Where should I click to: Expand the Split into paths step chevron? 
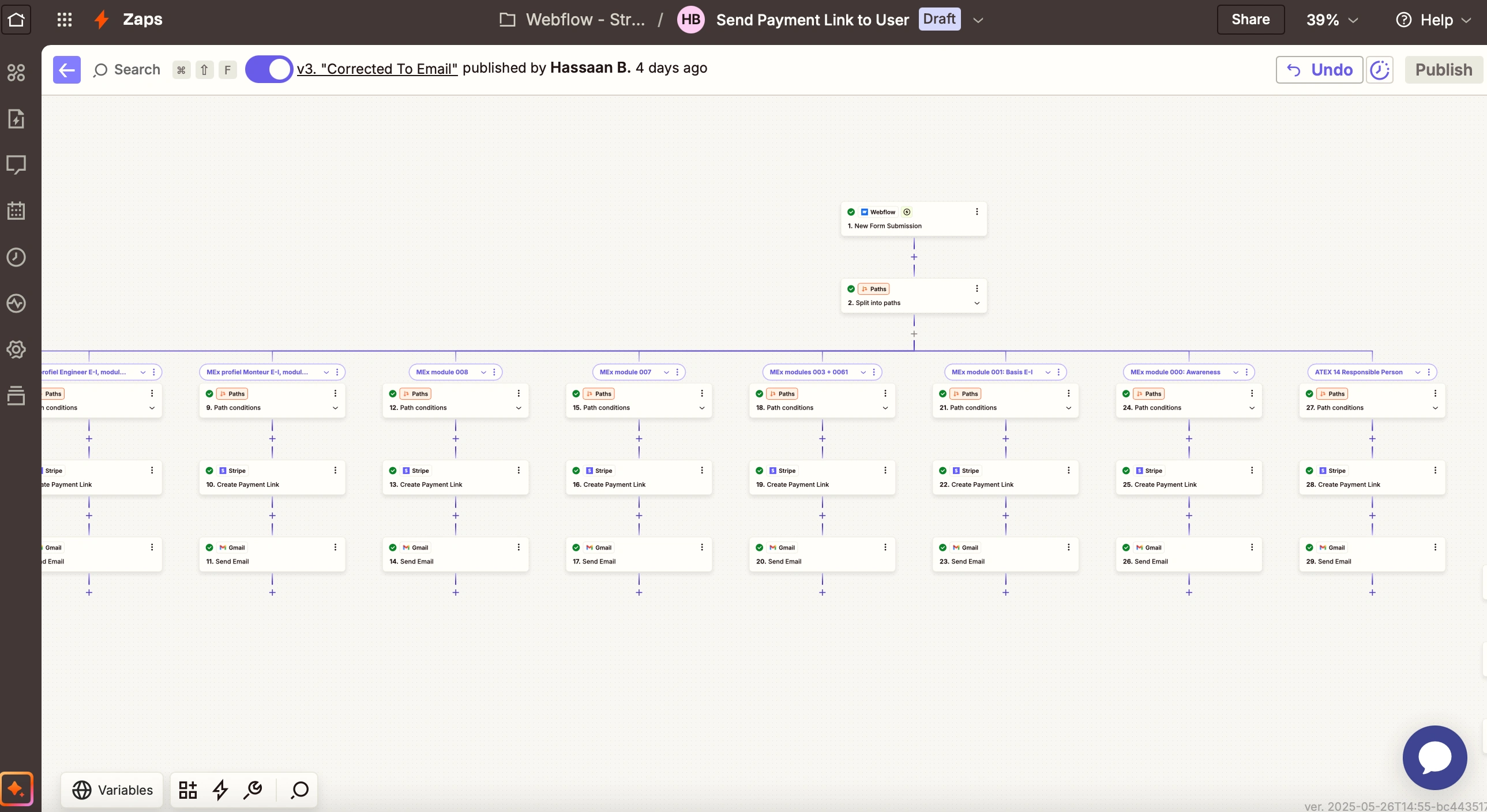pyautogui.click(x=977, y=303)
